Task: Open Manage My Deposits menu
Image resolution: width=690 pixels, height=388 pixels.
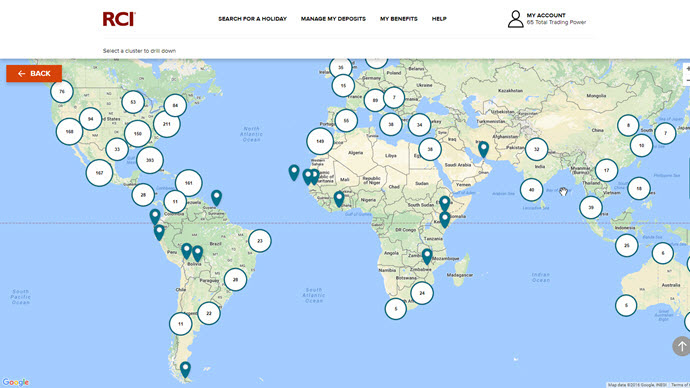Action: 333,19
